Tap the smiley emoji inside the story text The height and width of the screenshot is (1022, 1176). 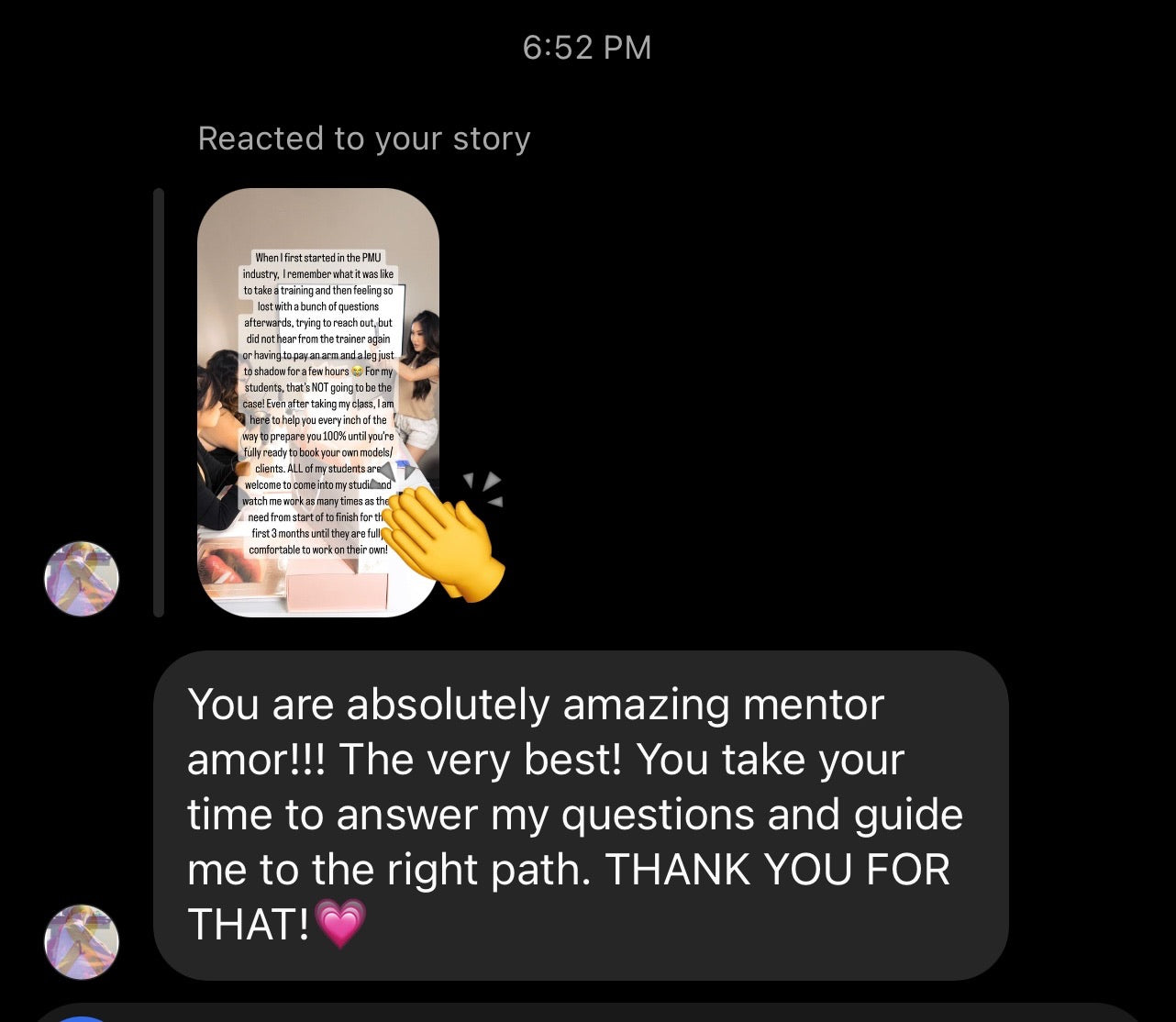[357, 372]
